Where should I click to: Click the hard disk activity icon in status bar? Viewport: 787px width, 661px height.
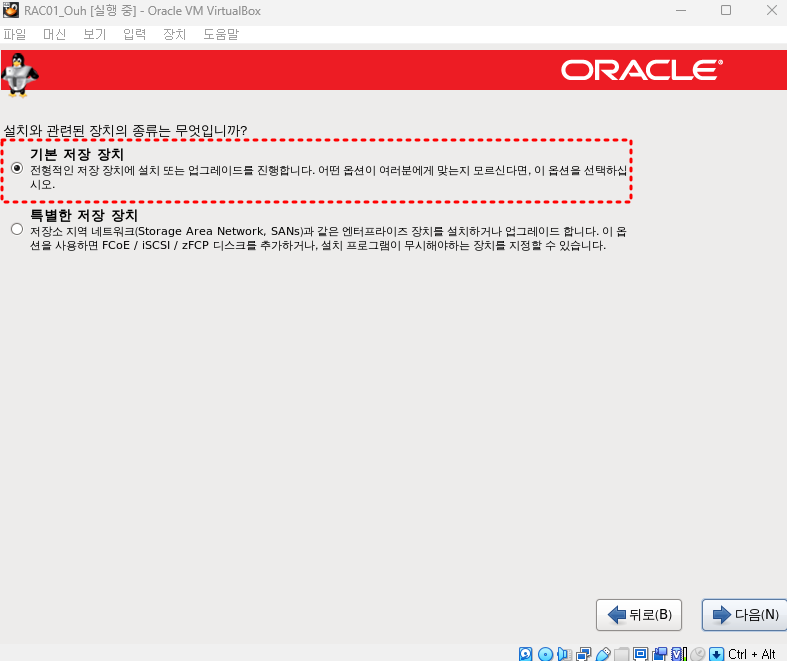pos(526,654)
